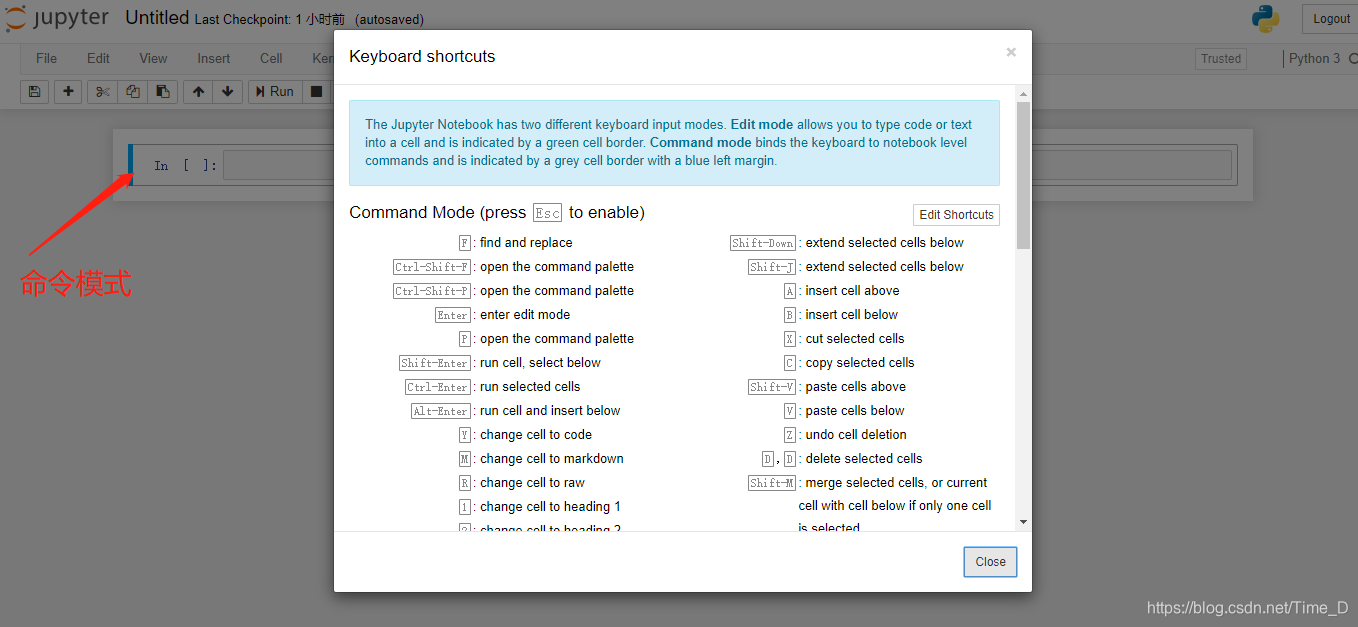This screenshot has width=1358, height=627.
Task: Click 'undo cell deletion' text
Action: (x=856, y=434)
